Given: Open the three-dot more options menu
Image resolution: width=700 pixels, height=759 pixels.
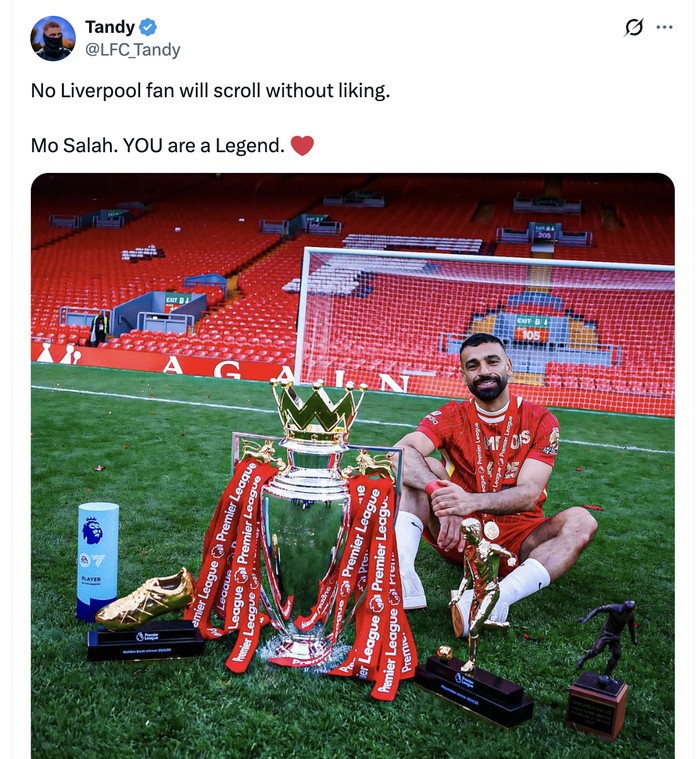Looking at the screenshot, I should [664, 28].
